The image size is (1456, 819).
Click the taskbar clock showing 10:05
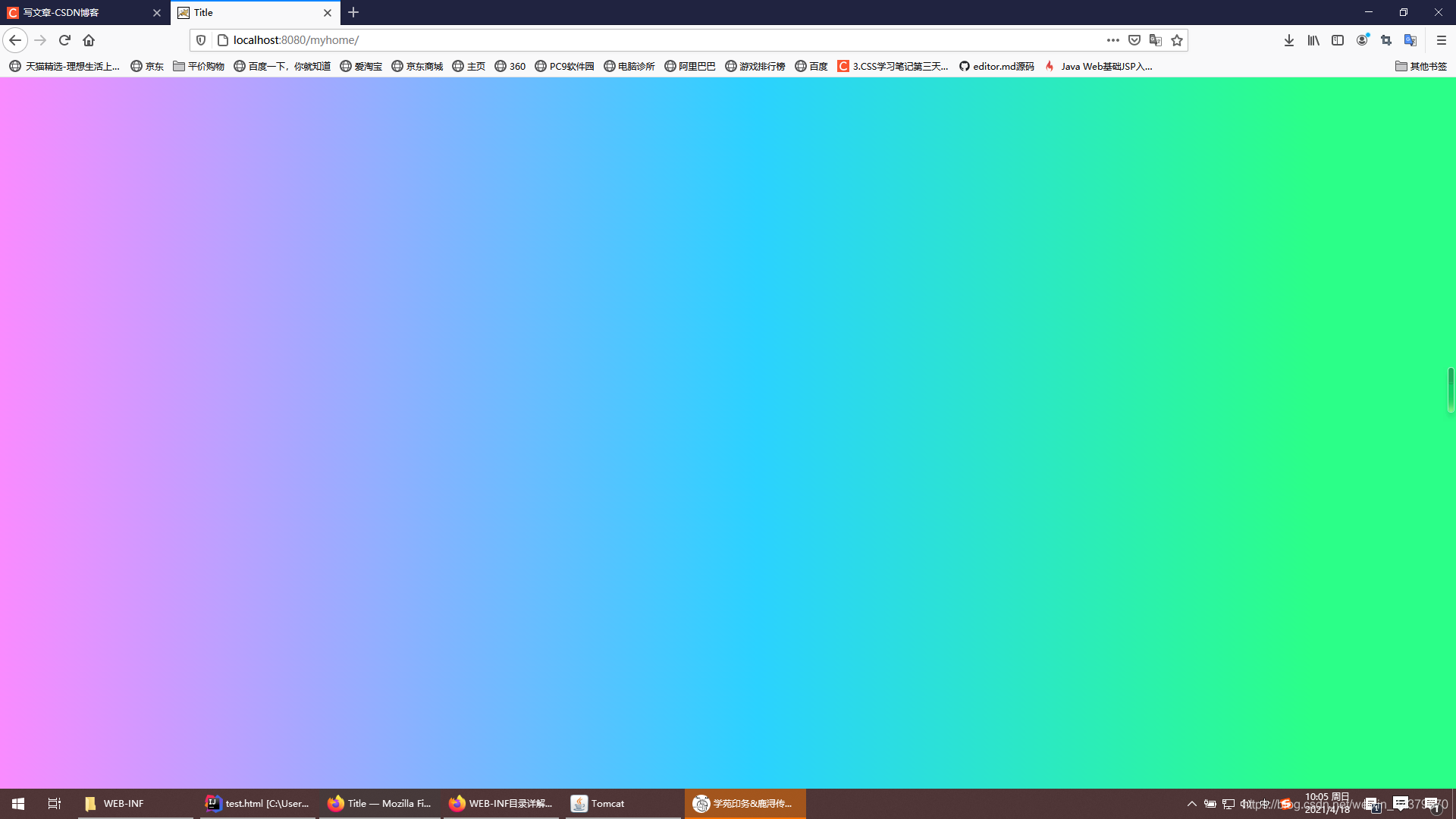1327,803
